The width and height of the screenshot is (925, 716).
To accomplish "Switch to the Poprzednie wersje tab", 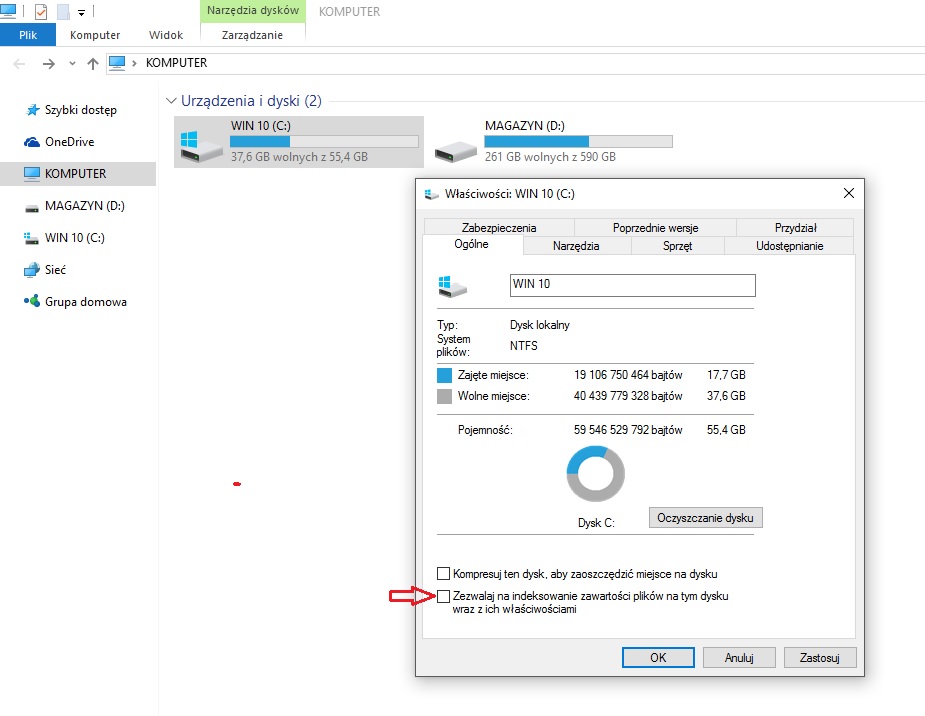I will (x=655, y=228).
